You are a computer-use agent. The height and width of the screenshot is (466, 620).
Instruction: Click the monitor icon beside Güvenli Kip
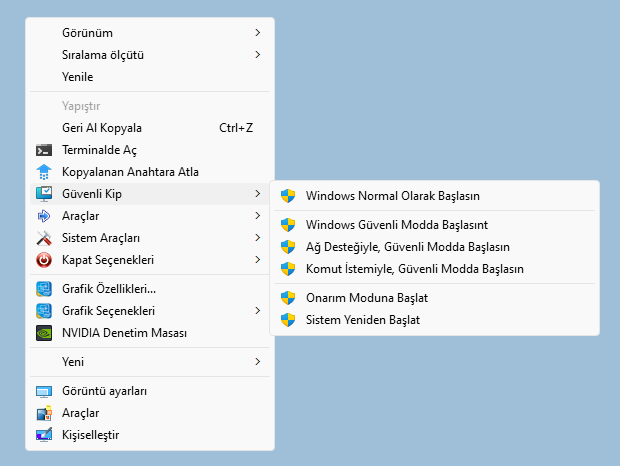pos(44,194)
